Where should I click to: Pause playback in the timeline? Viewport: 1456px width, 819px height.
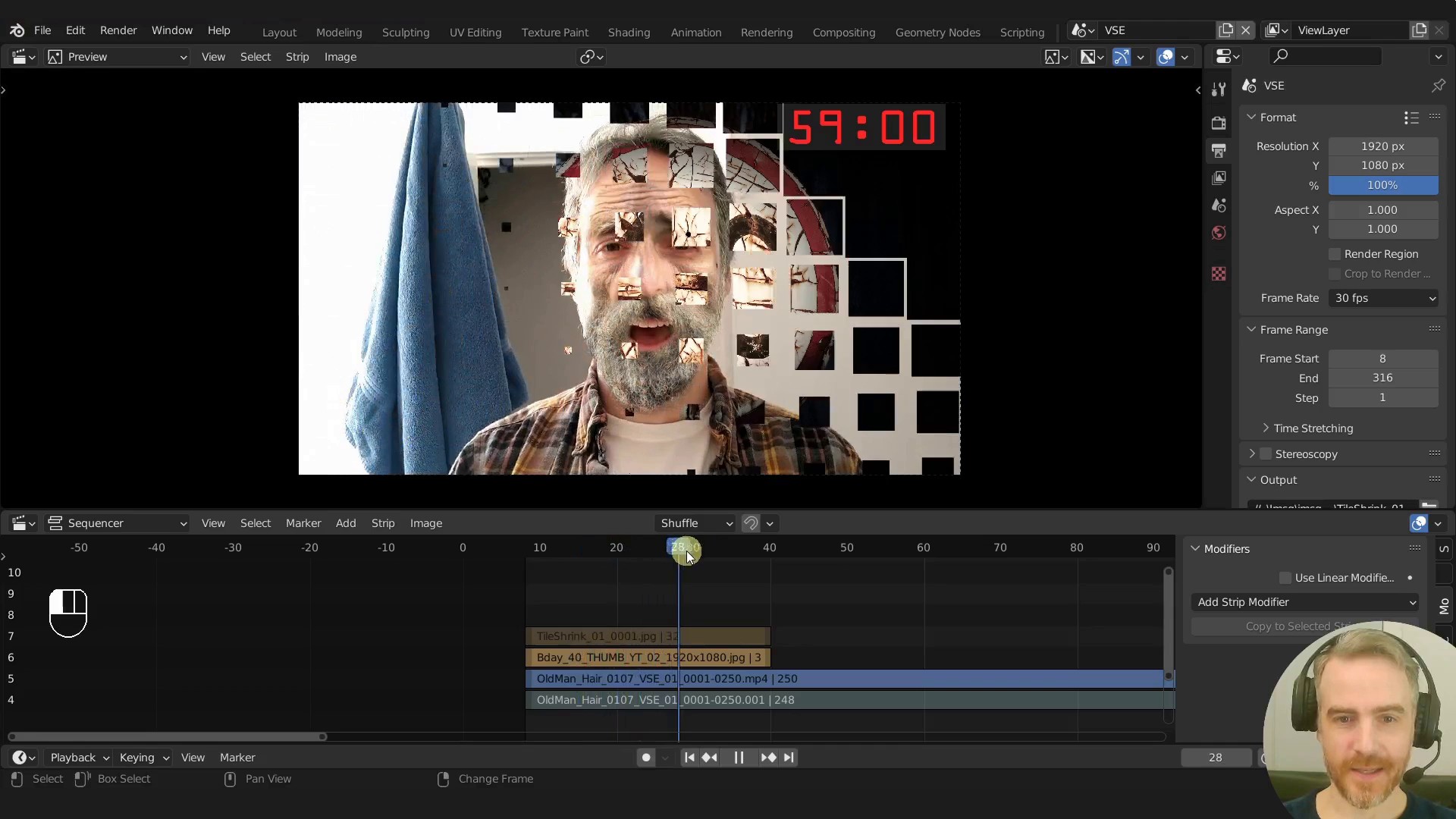pyautogui.click(x=739, y=758)
